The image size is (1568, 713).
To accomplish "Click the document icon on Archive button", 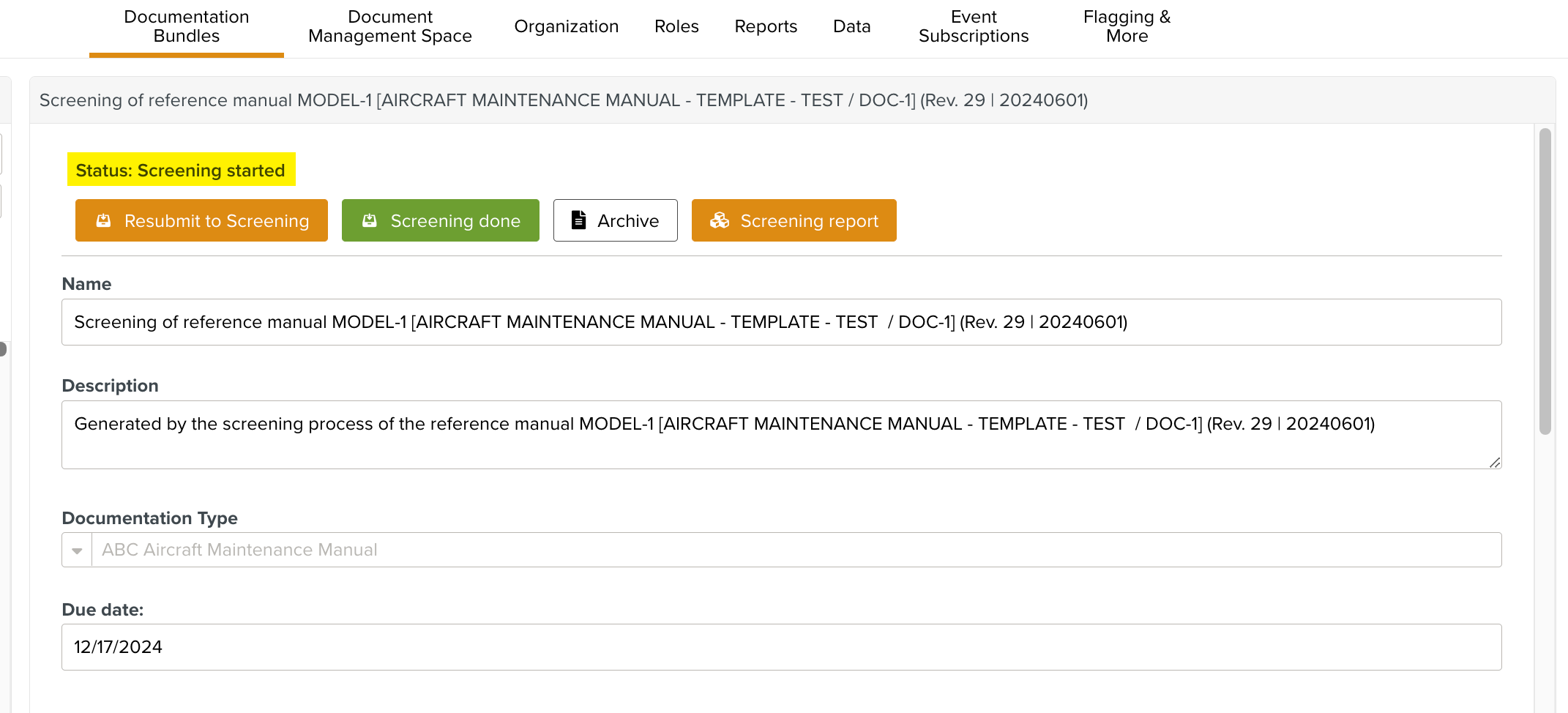I will [x=578, y=220].
